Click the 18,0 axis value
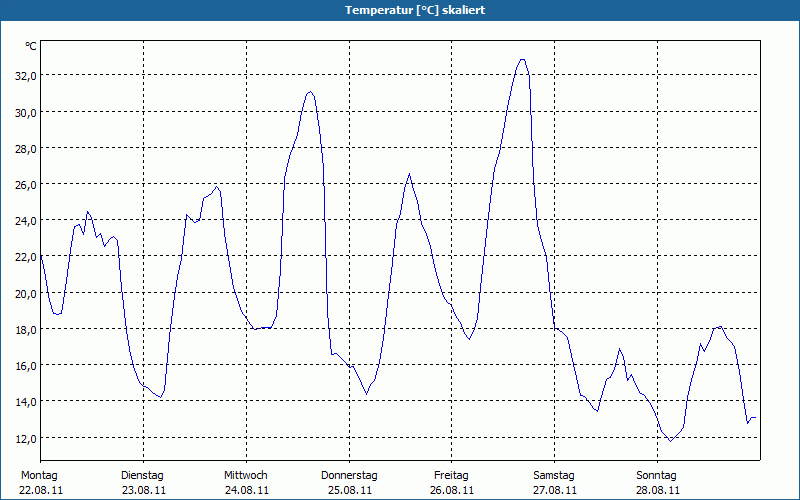Viewport: 800px width, 500px height. tap(26, 330)
